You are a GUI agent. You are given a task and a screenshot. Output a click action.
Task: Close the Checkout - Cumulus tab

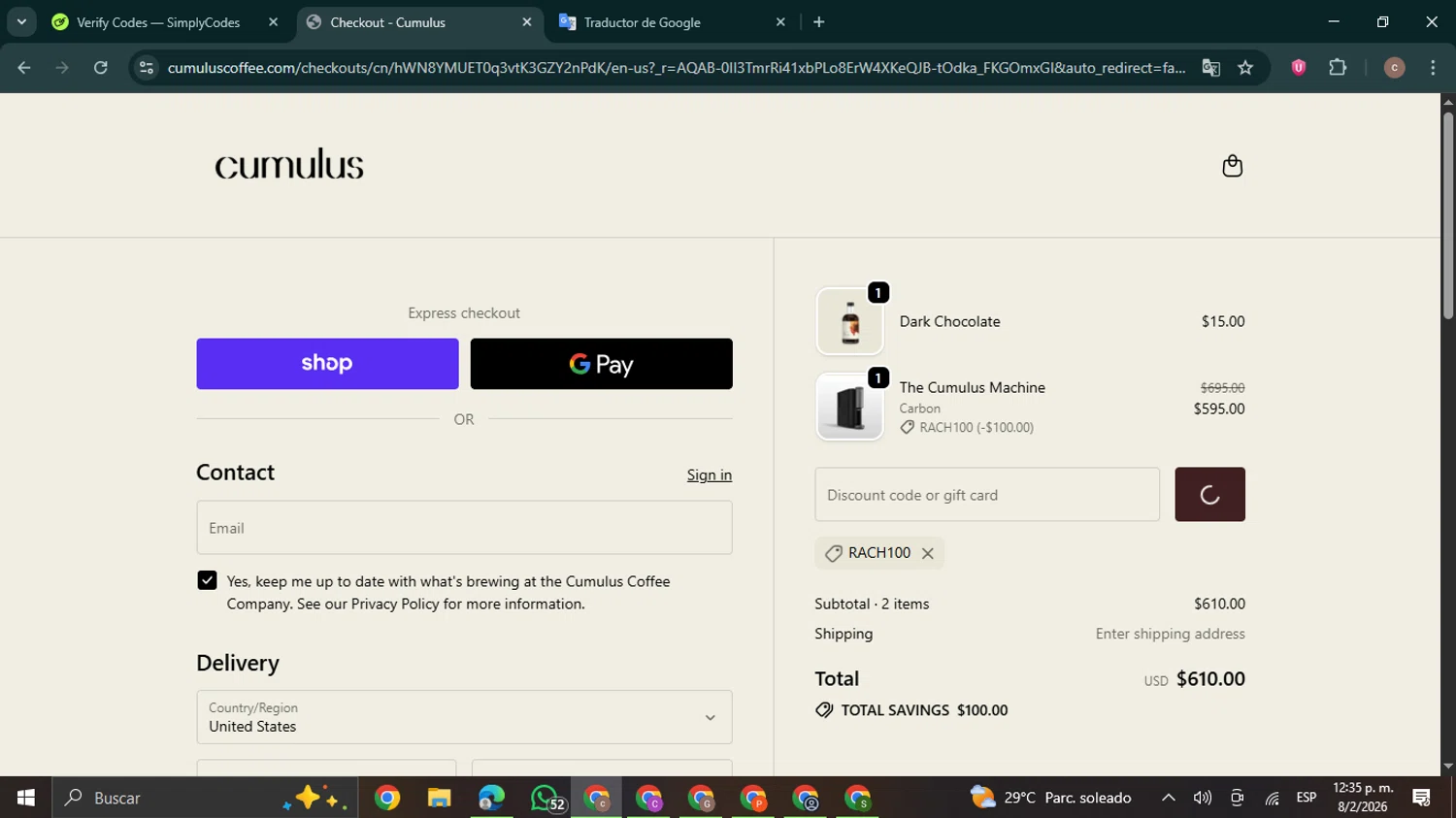pyautogui.click(x=527, y=22)
